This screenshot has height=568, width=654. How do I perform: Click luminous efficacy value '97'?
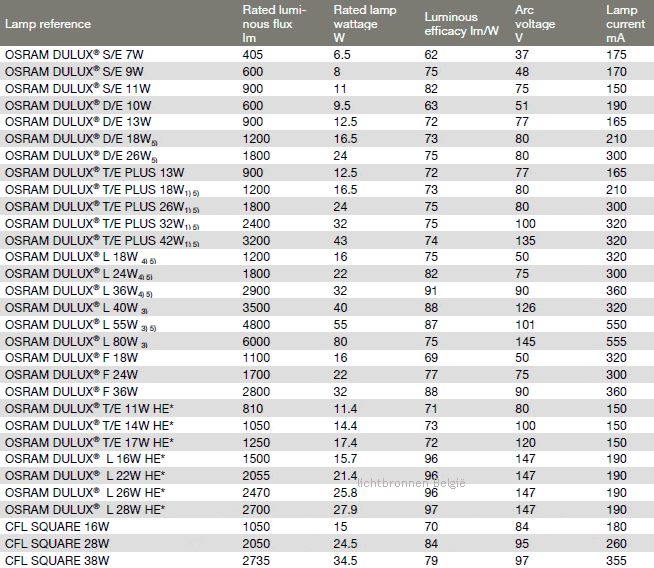pyautogui.click(x=431, y=510)
